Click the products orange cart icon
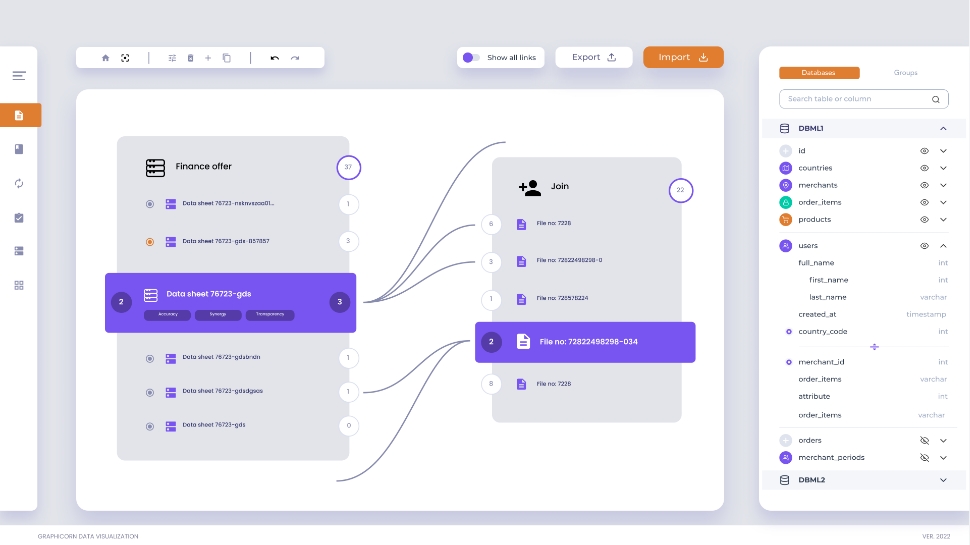 pyautogui.click(x=786, y=220)
